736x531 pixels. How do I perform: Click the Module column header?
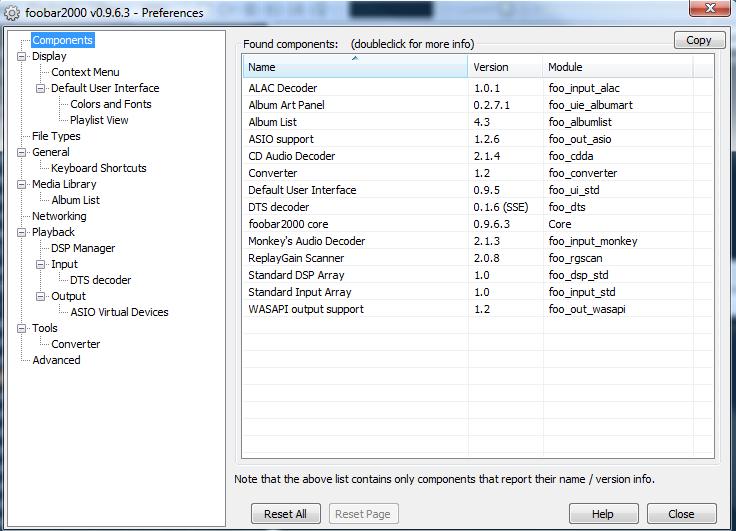tap(618, 67)
